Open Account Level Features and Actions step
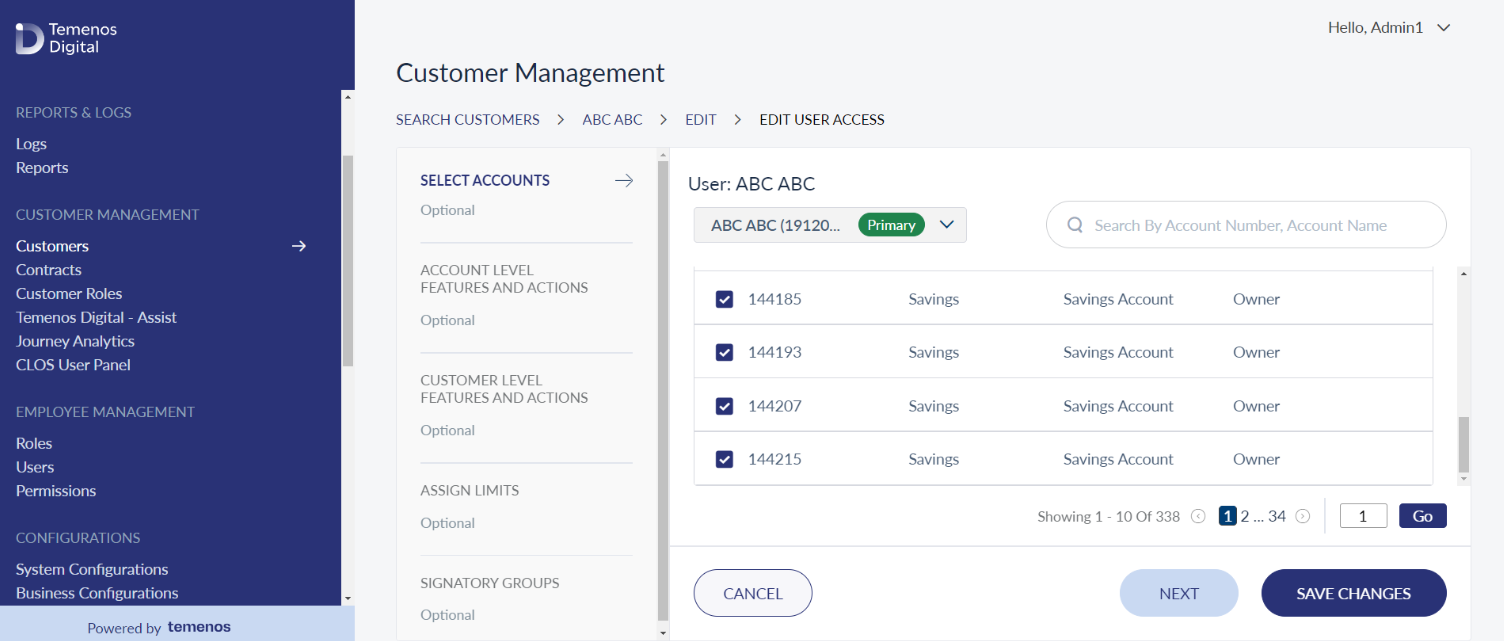Image resolution: width=1504 pixels, height=641 pixels. coord(504,279)
